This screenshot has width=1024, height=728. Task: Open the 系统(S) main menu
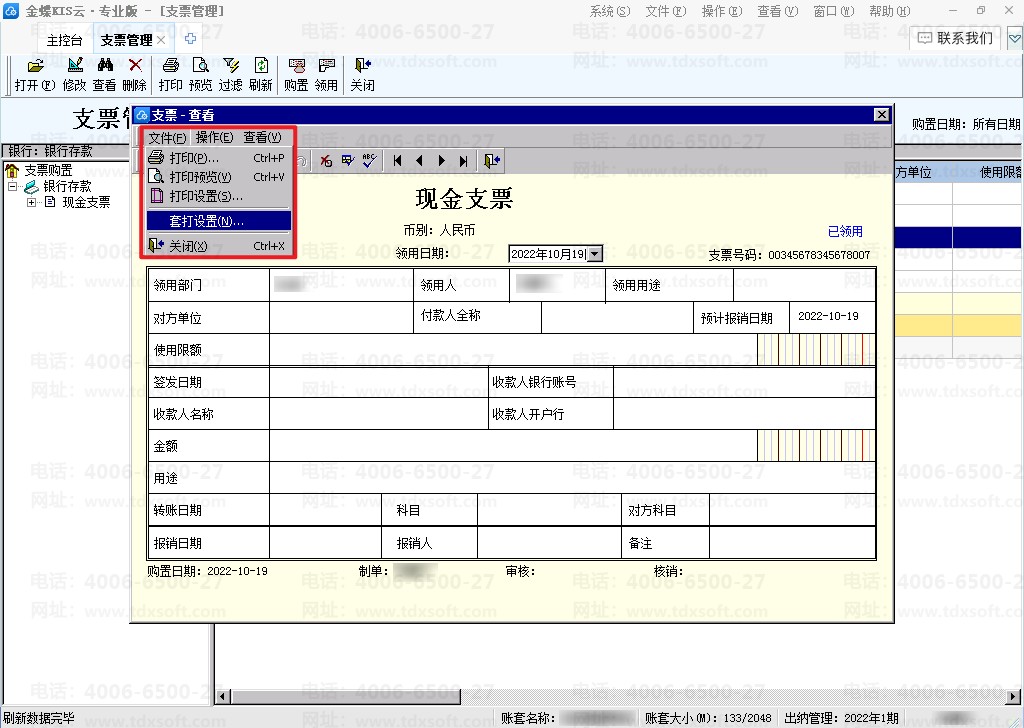pyautogui.click(x=610, y=11)
